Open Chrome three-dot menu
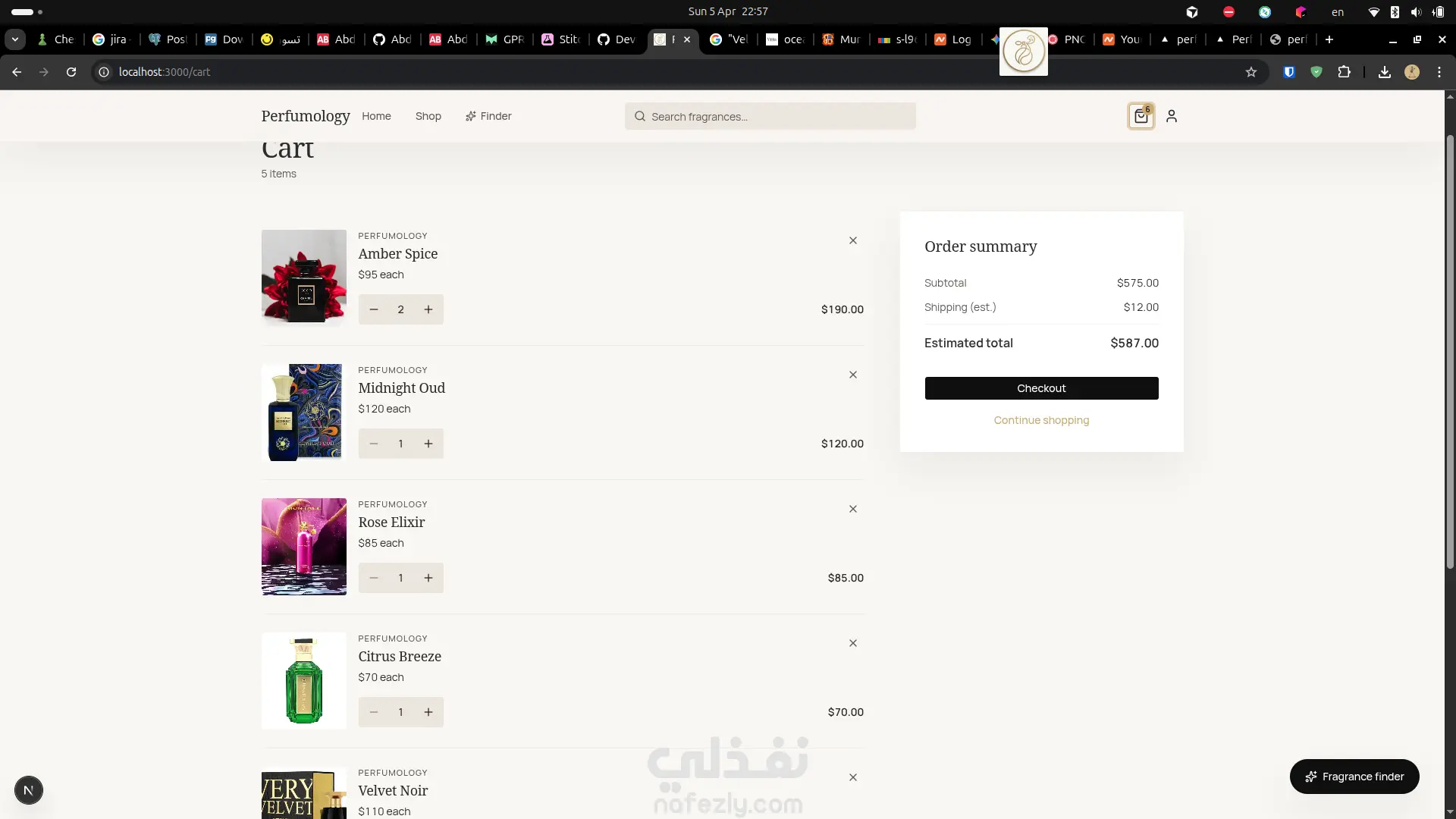Image resolution: width=1456 pixels, height=819 pixels. (x=1439, y=72)
